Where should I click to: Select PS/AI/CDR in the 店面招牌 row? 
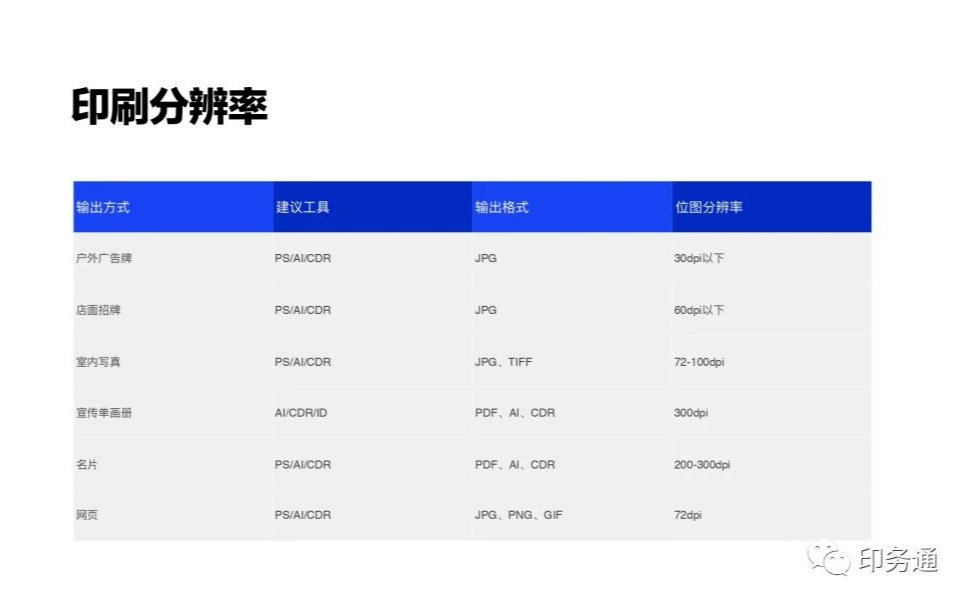pos(303,310)
